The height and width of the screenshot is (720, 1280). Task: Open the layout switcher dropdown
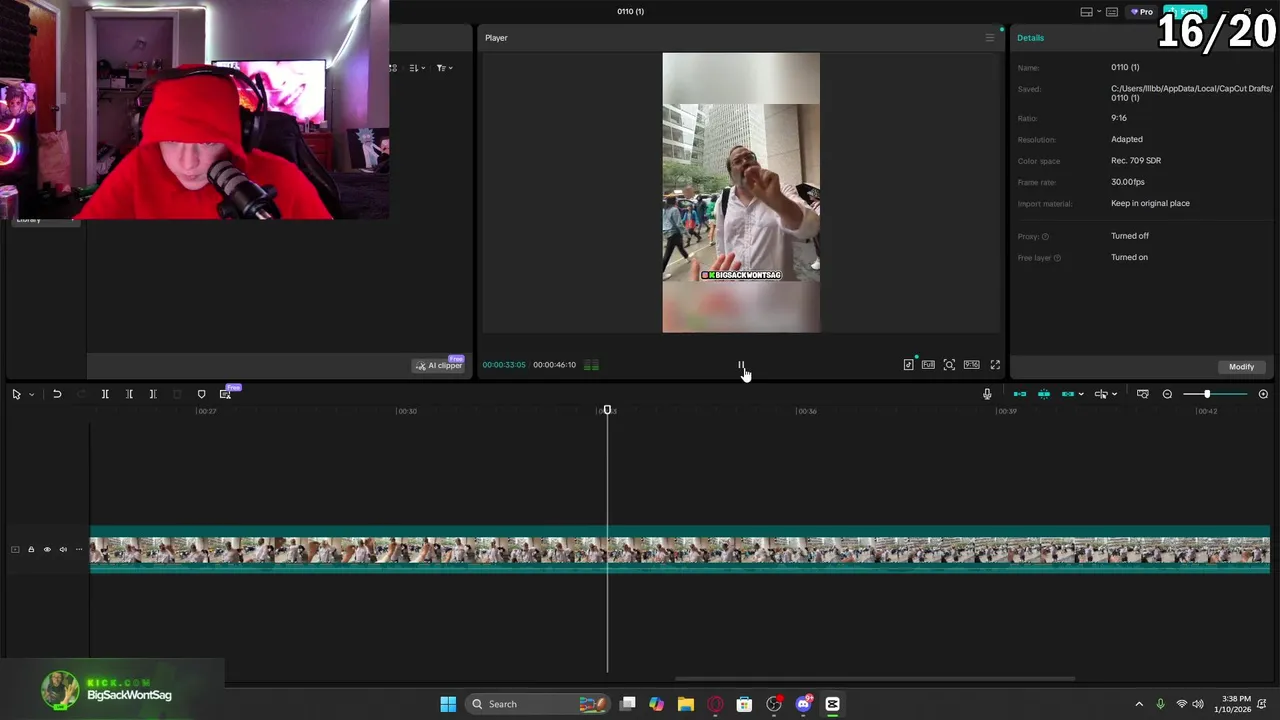pyautogui.click(x=1091, y=12)
